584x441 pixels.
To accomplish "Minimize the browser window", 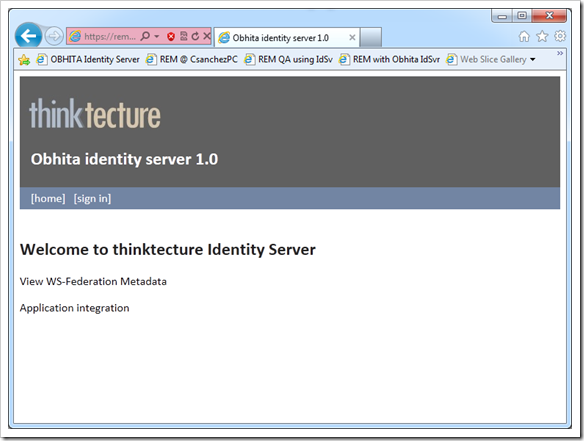I will point(502,16).
